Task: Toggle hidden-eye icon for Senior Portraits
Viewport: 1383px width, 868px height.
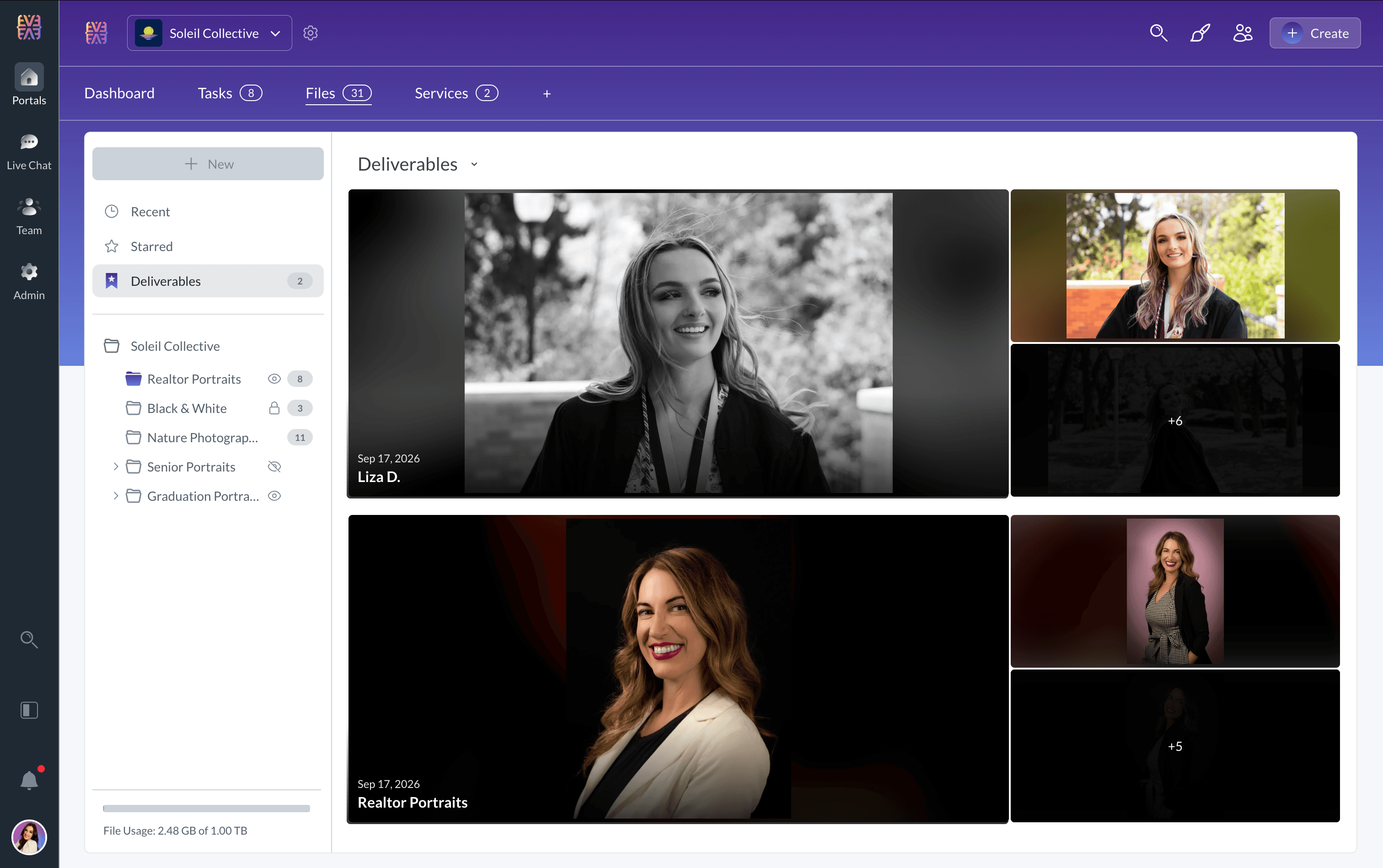Action: [x=274, y=467]
